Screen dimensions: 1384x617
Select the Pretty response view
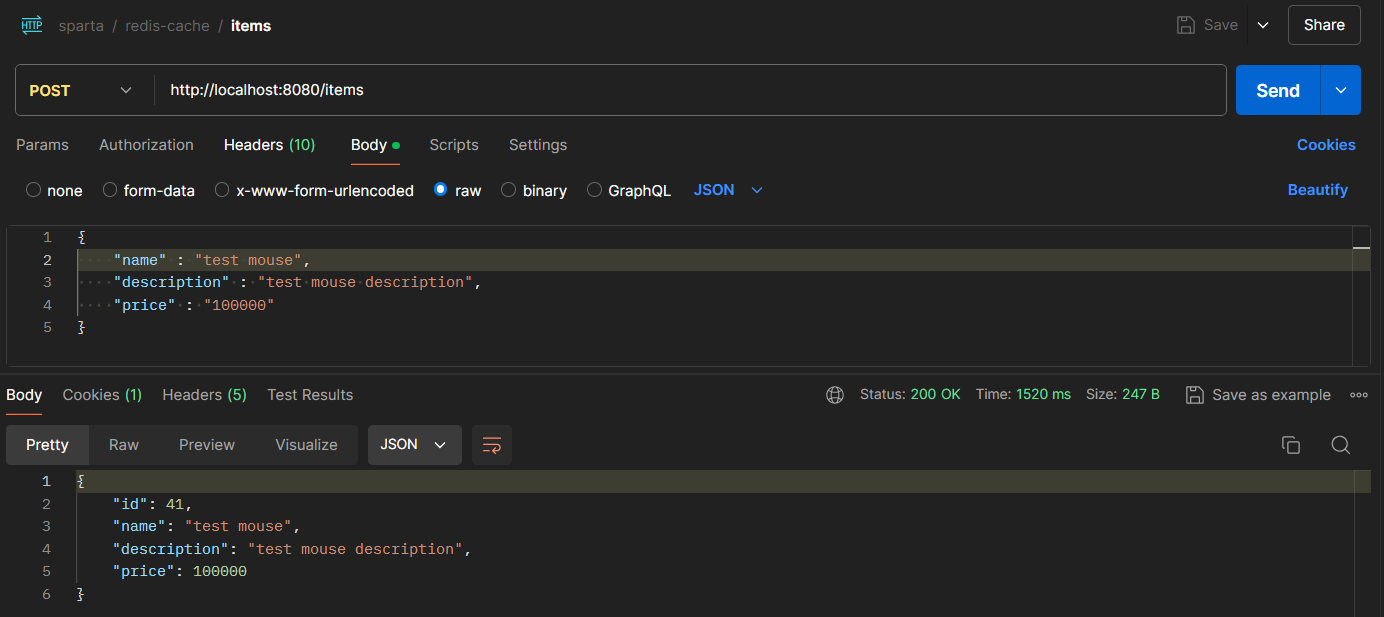[x=47, y=445]
